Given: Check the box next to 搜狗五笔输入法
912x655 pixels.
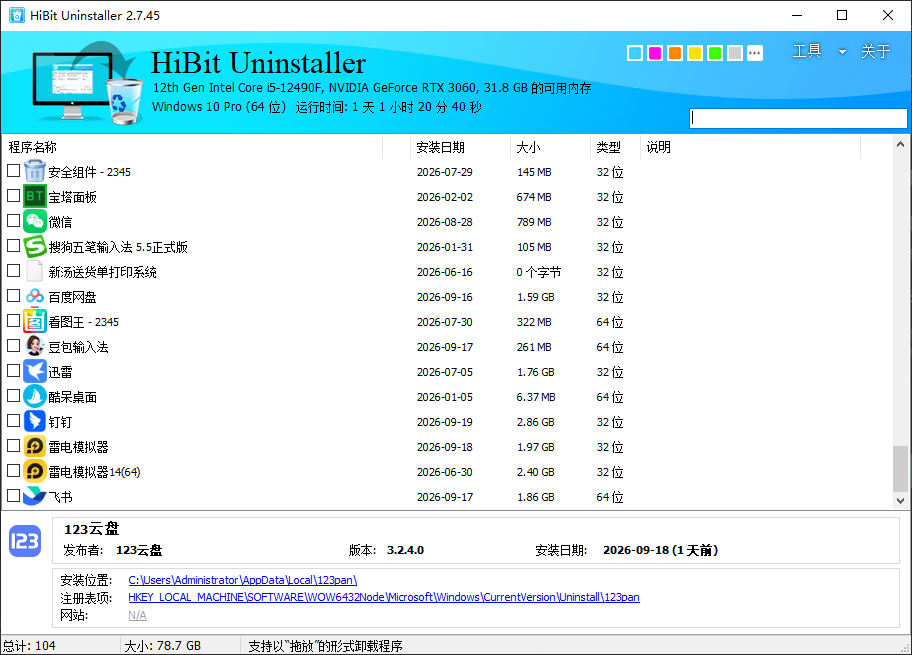Looking at the screenshot, I should [x=13, y=246].
